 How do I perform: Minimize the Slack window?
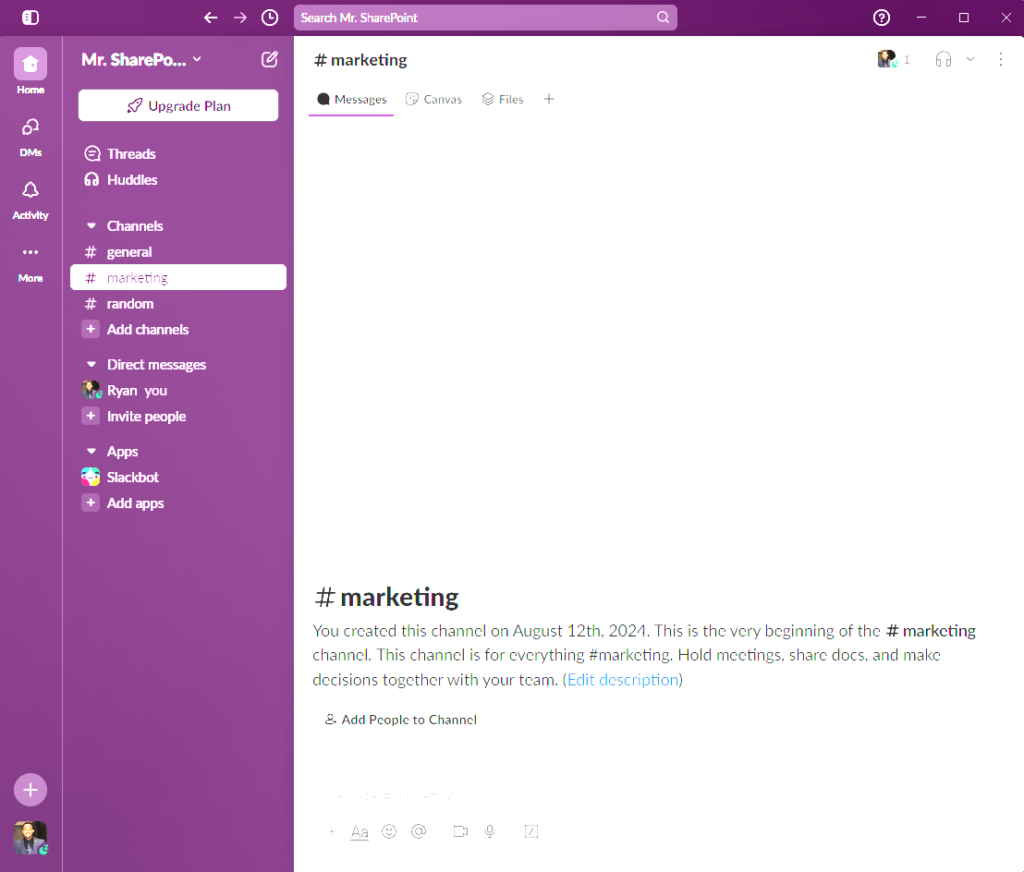(921, 18)
